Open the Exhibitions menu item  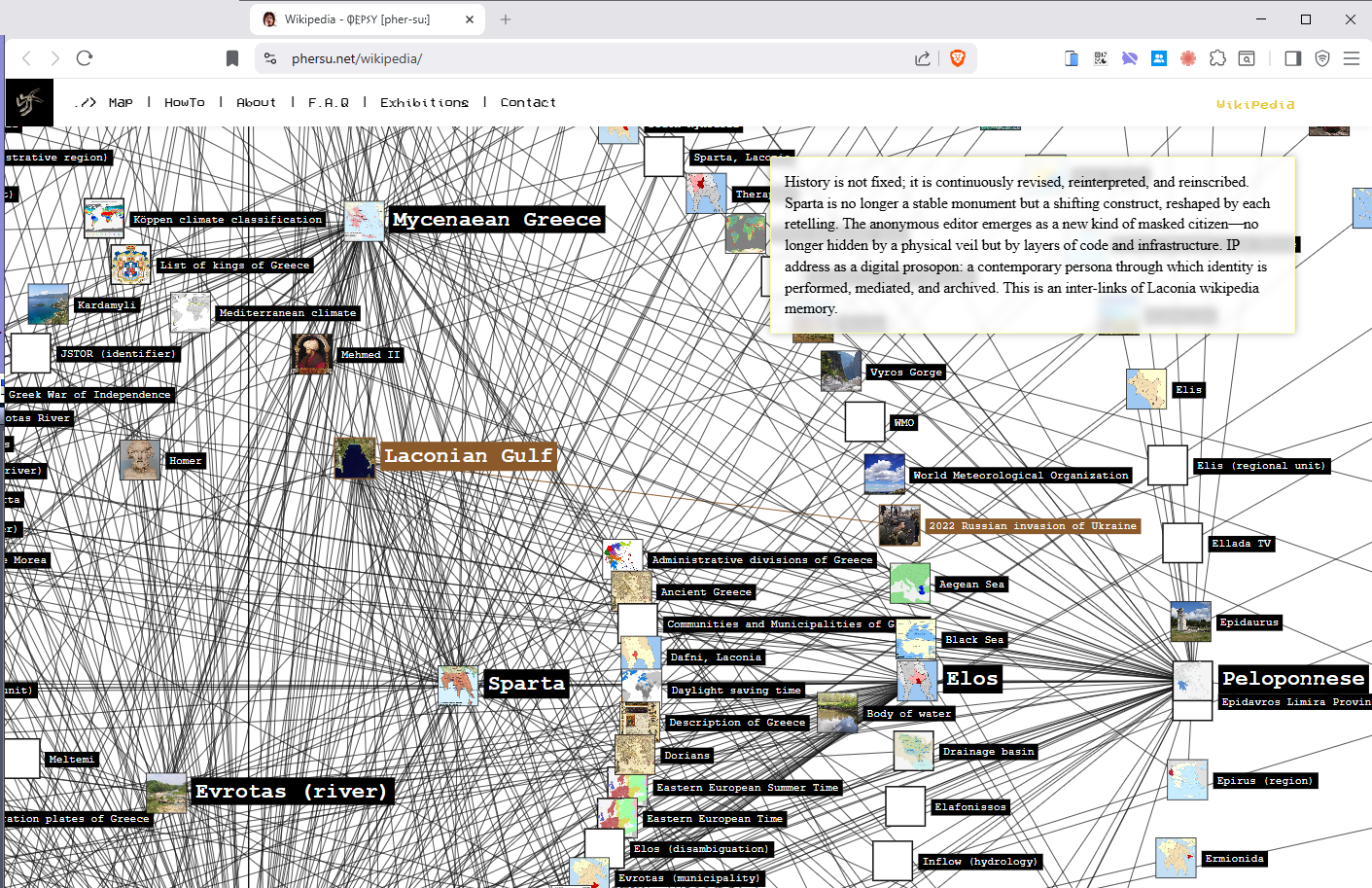tap(424, 102)
